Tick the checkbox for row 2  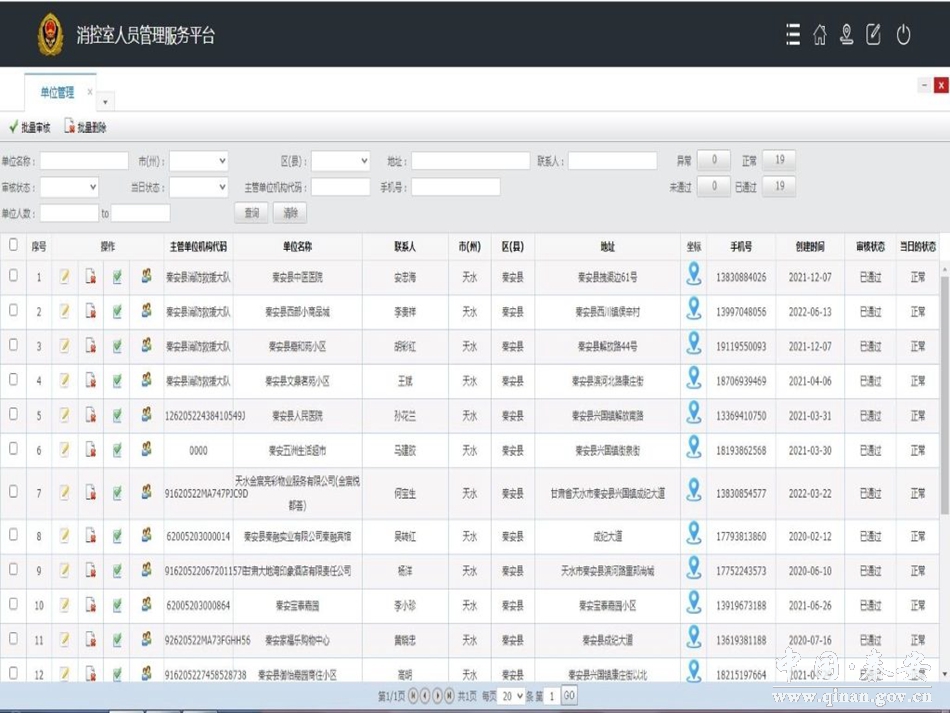point(13,310)
